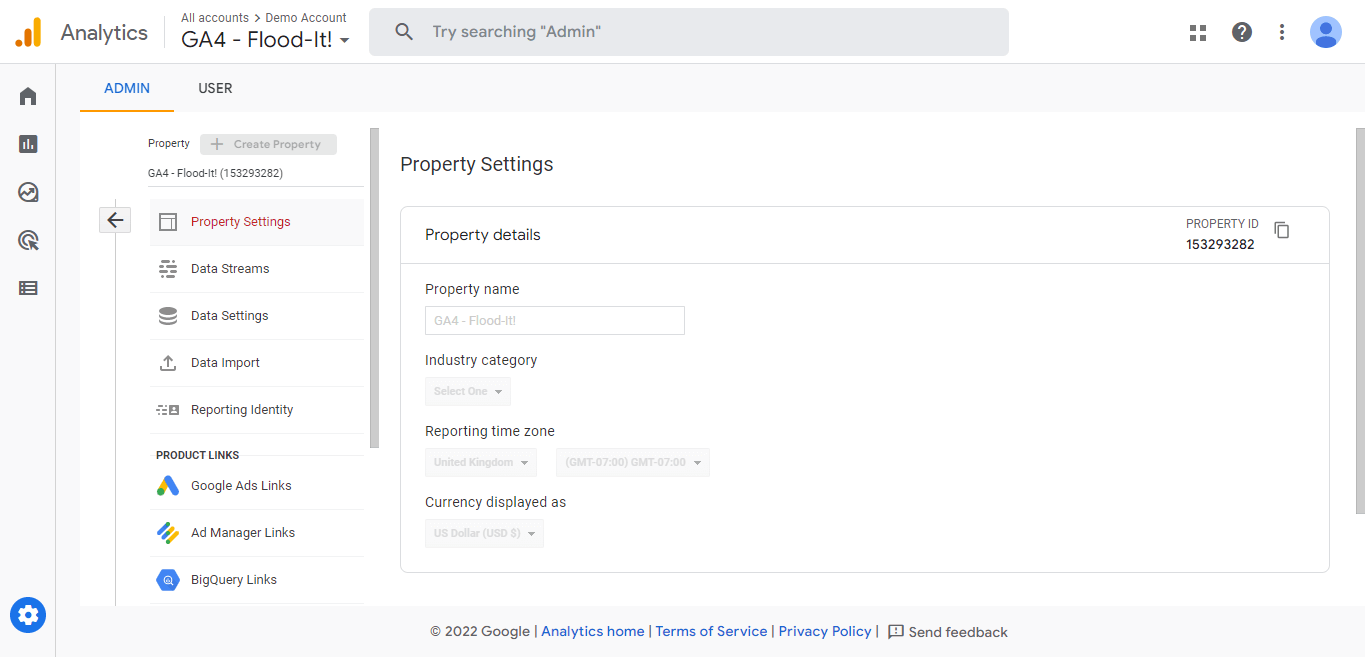Open the Explore icon in sidebar
Image resolution: width=1365 pixels, height=657 pixels.
coord(28,192)
